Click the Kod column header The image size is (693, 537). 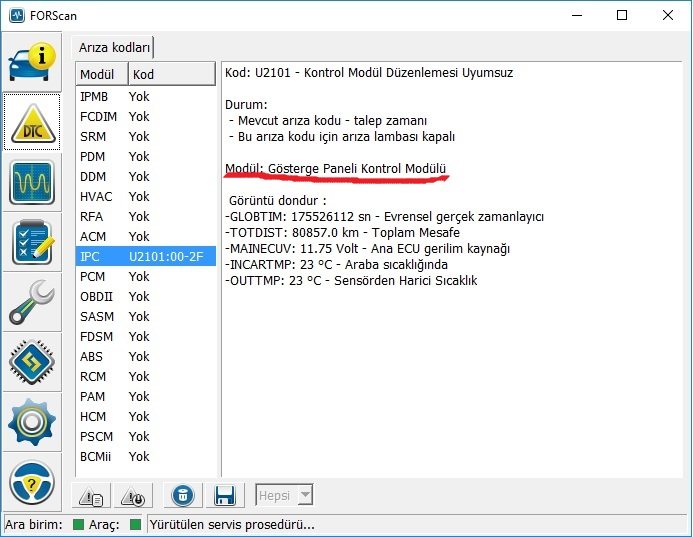171,74
